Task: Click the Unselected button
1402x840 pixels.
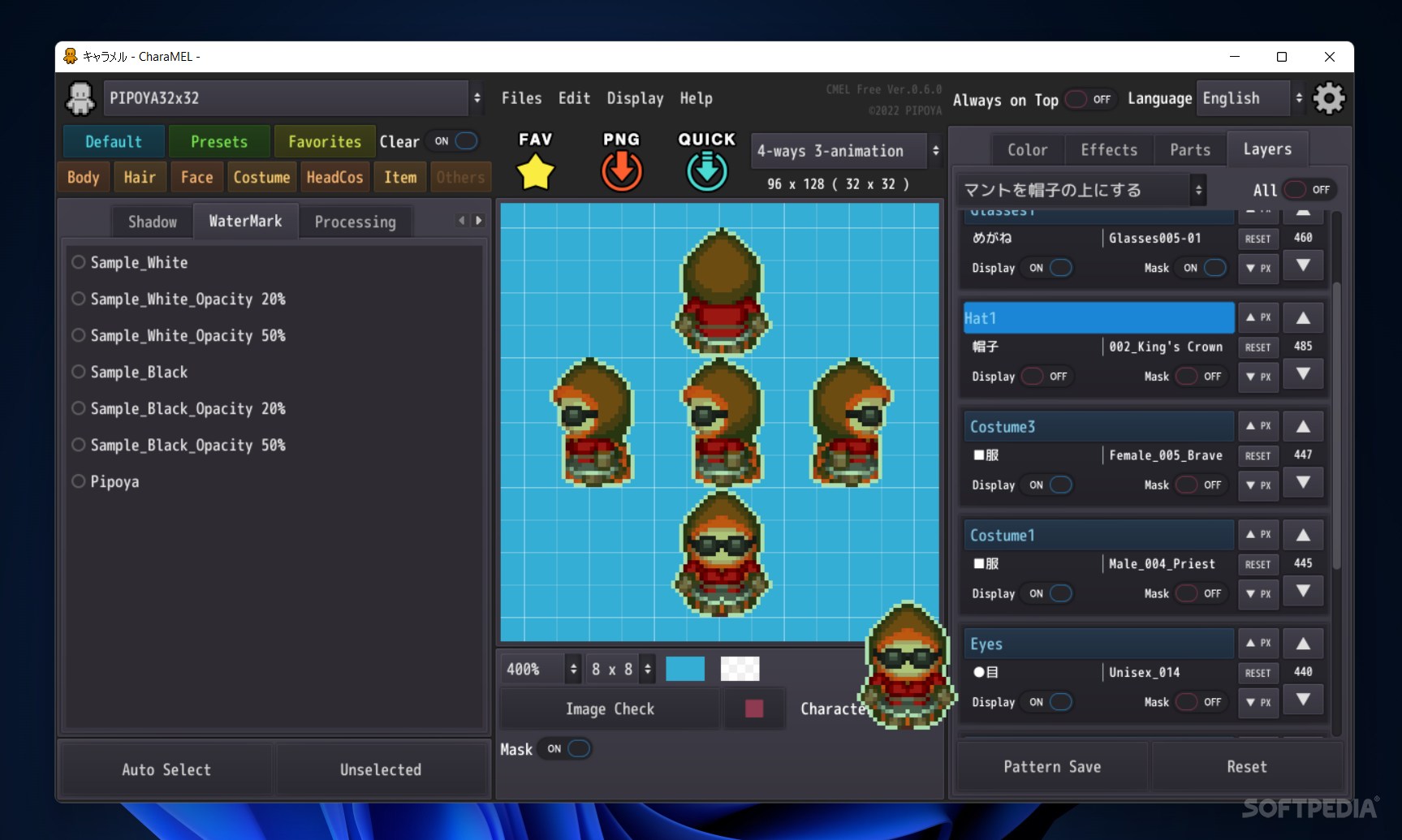Action: coord(381,769)
